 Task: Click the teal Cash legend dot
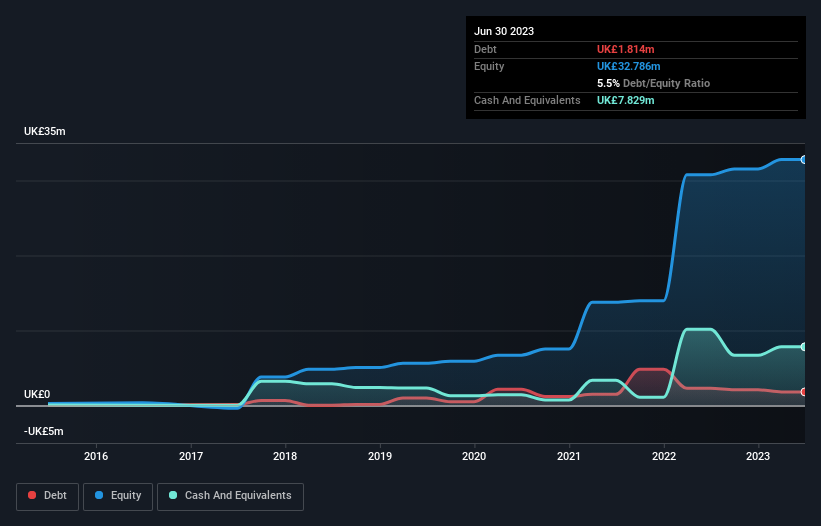pos(173,495)
